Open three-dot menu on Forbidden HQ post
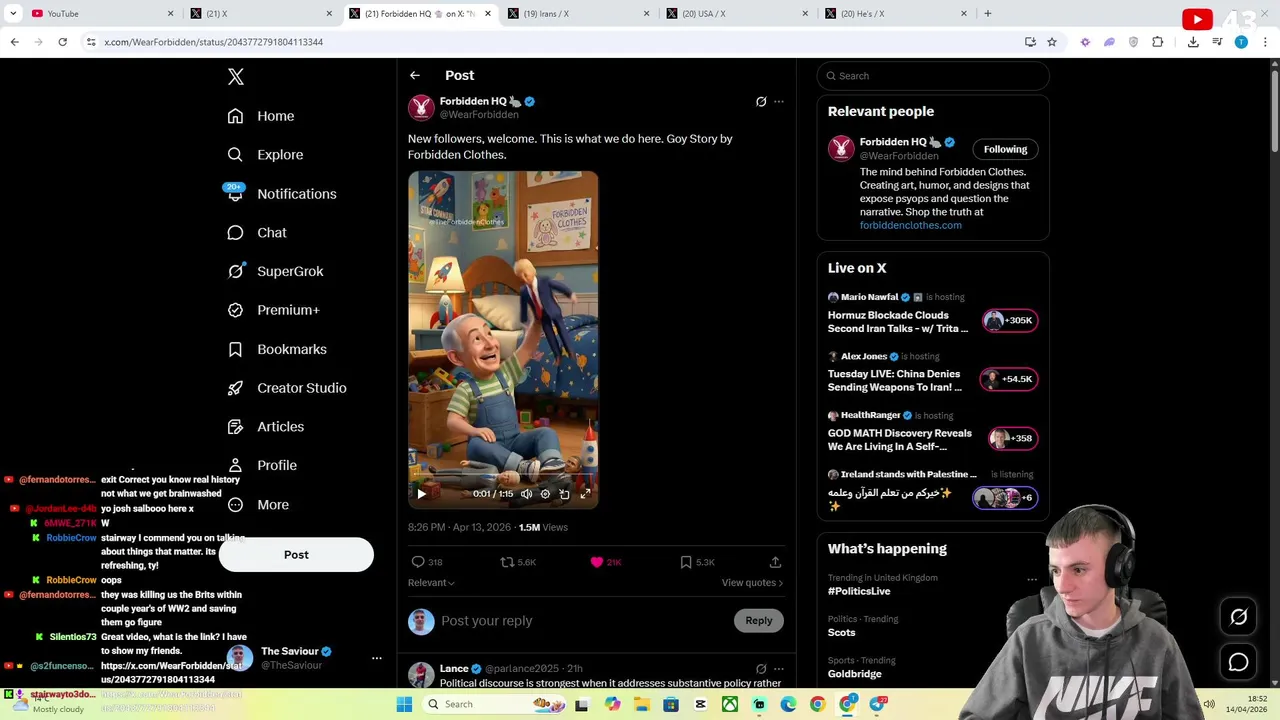The image size is (1280, 720). [779, 101]
